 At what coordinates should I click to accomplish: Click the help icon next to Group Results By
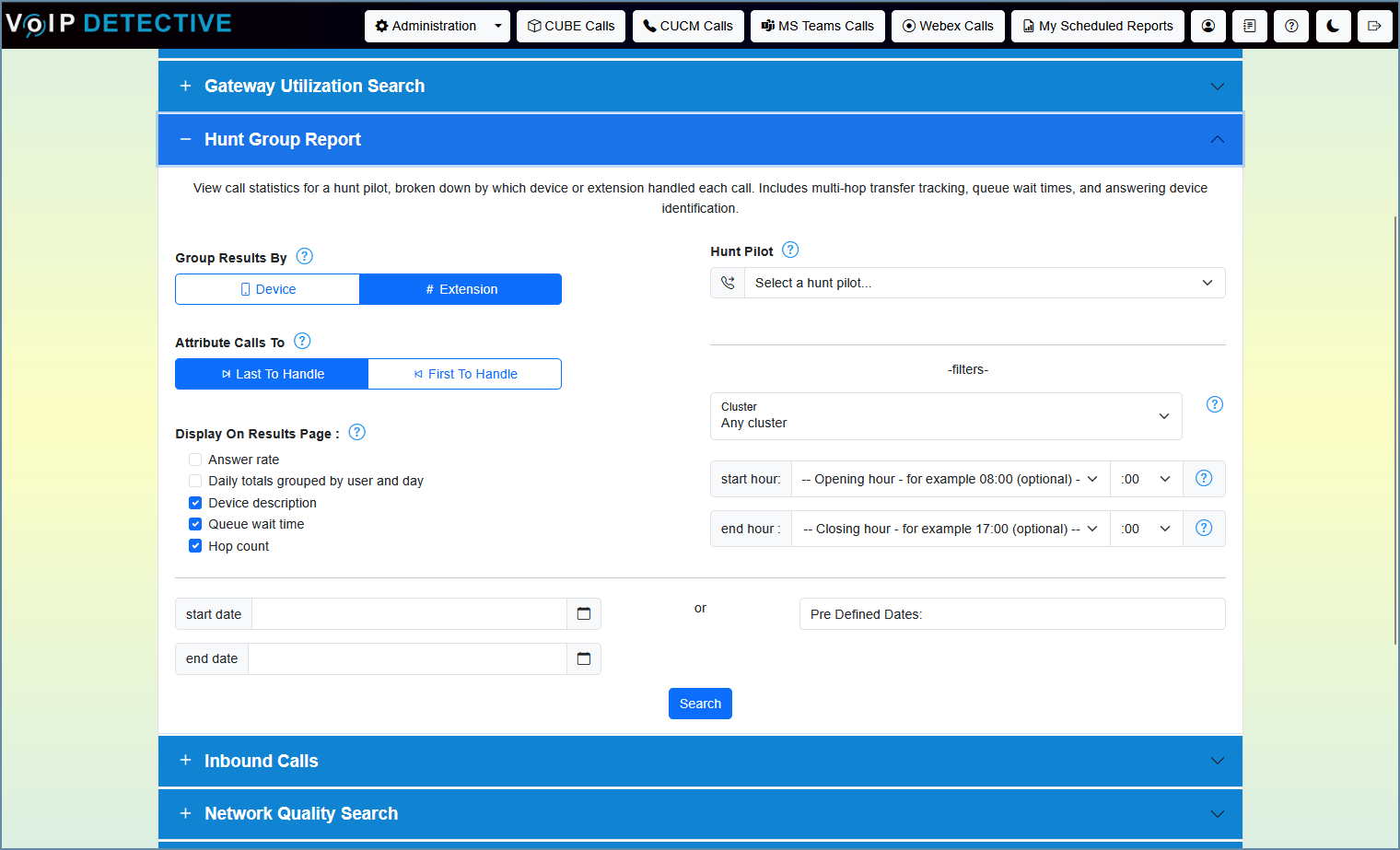coord(305,256)
